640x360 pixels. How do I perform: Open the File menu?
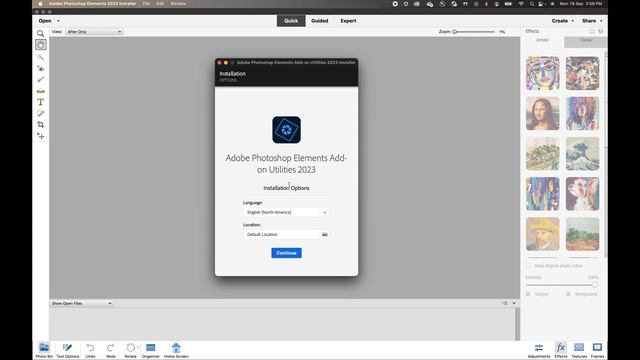[146, 4]
